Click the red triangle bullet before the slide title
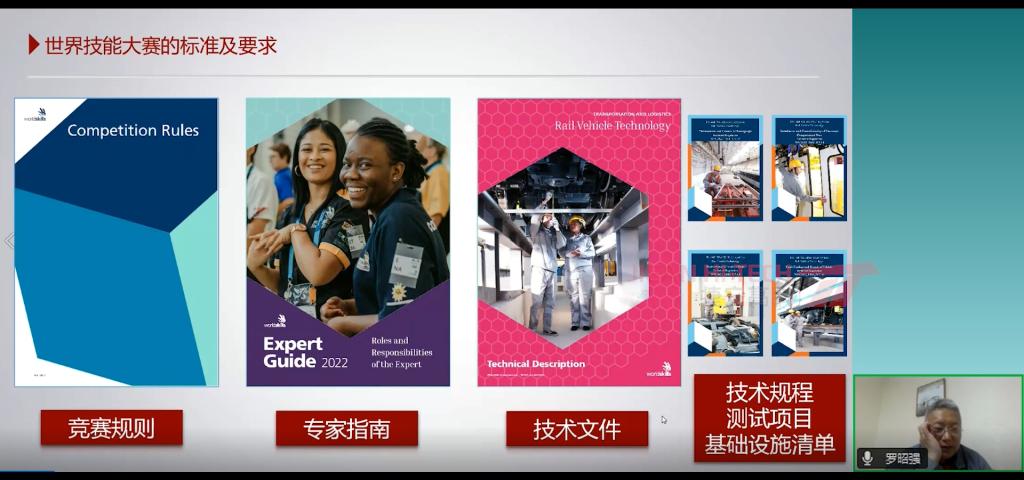Image resolution: width=1024 pixels, height=480 pixels. pos(33,44)
